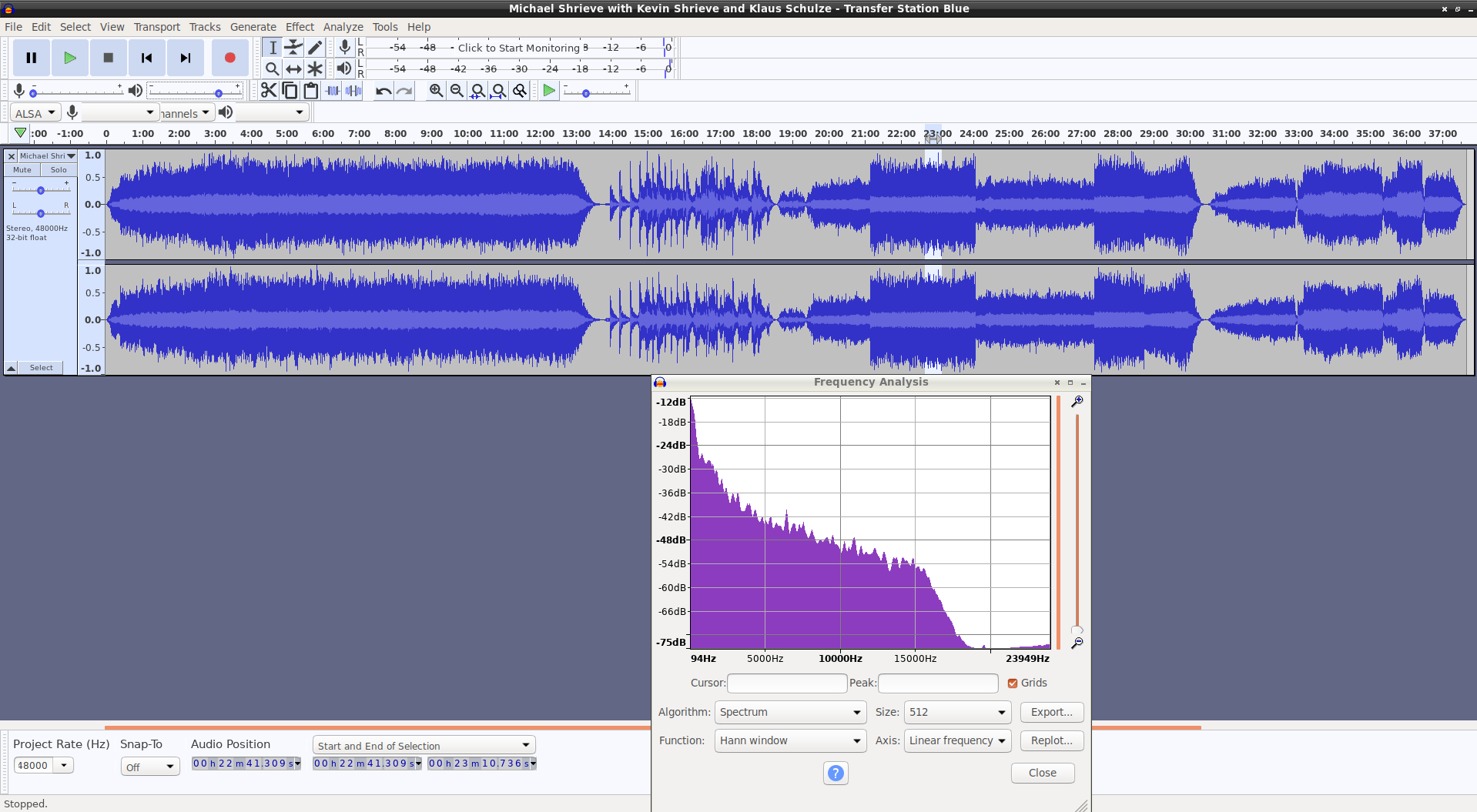Select the Selection (I-beam) tool

point(273,48)
